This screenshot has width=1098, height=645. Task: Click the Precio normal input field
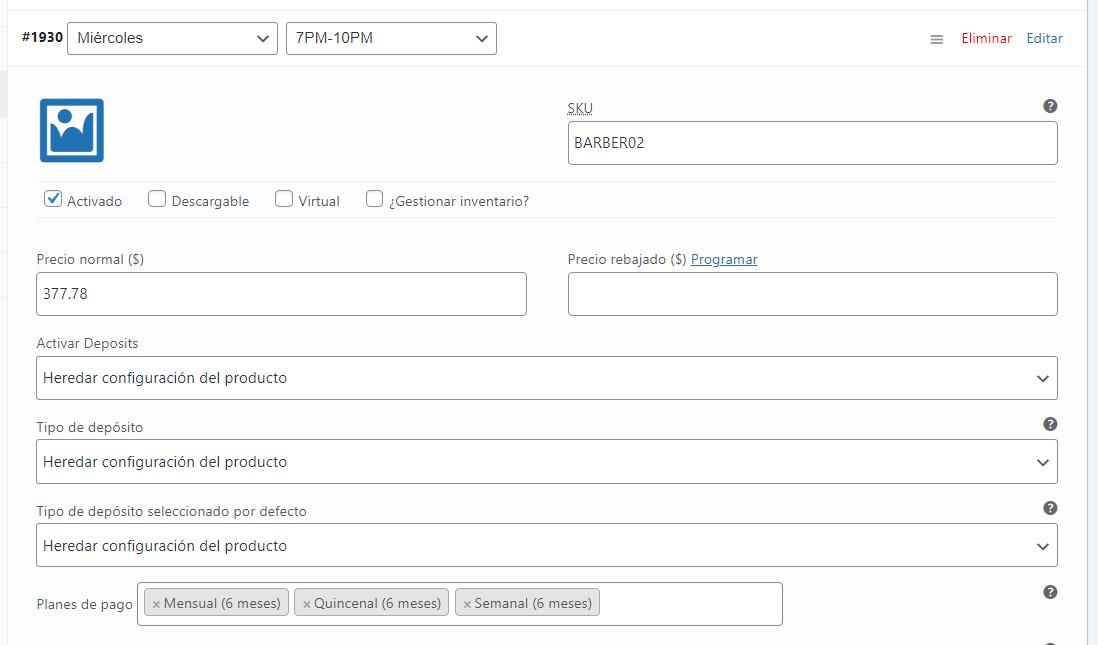281,294
